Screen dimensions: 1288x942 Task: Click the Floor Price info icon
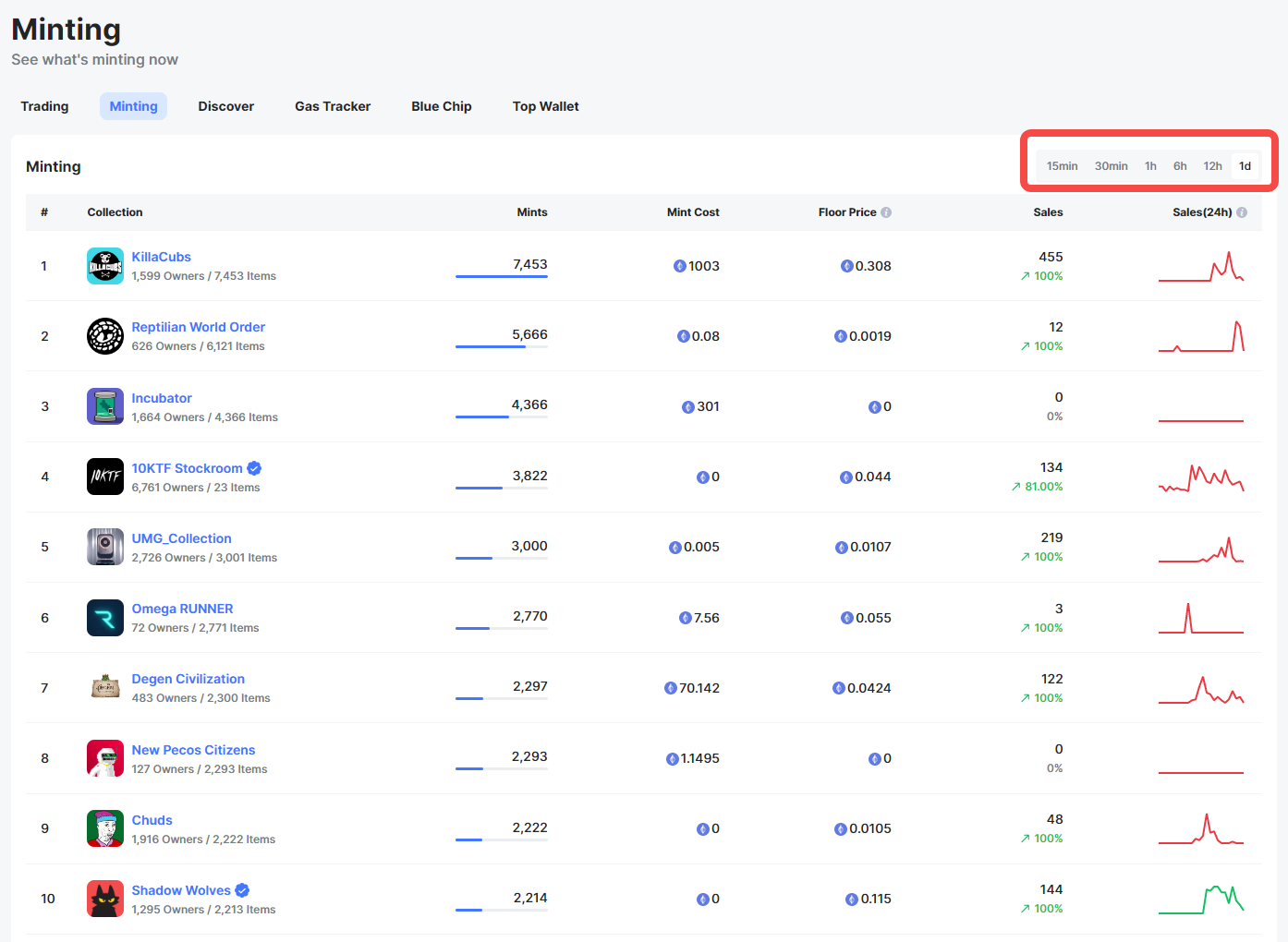(x=886, y=212)
